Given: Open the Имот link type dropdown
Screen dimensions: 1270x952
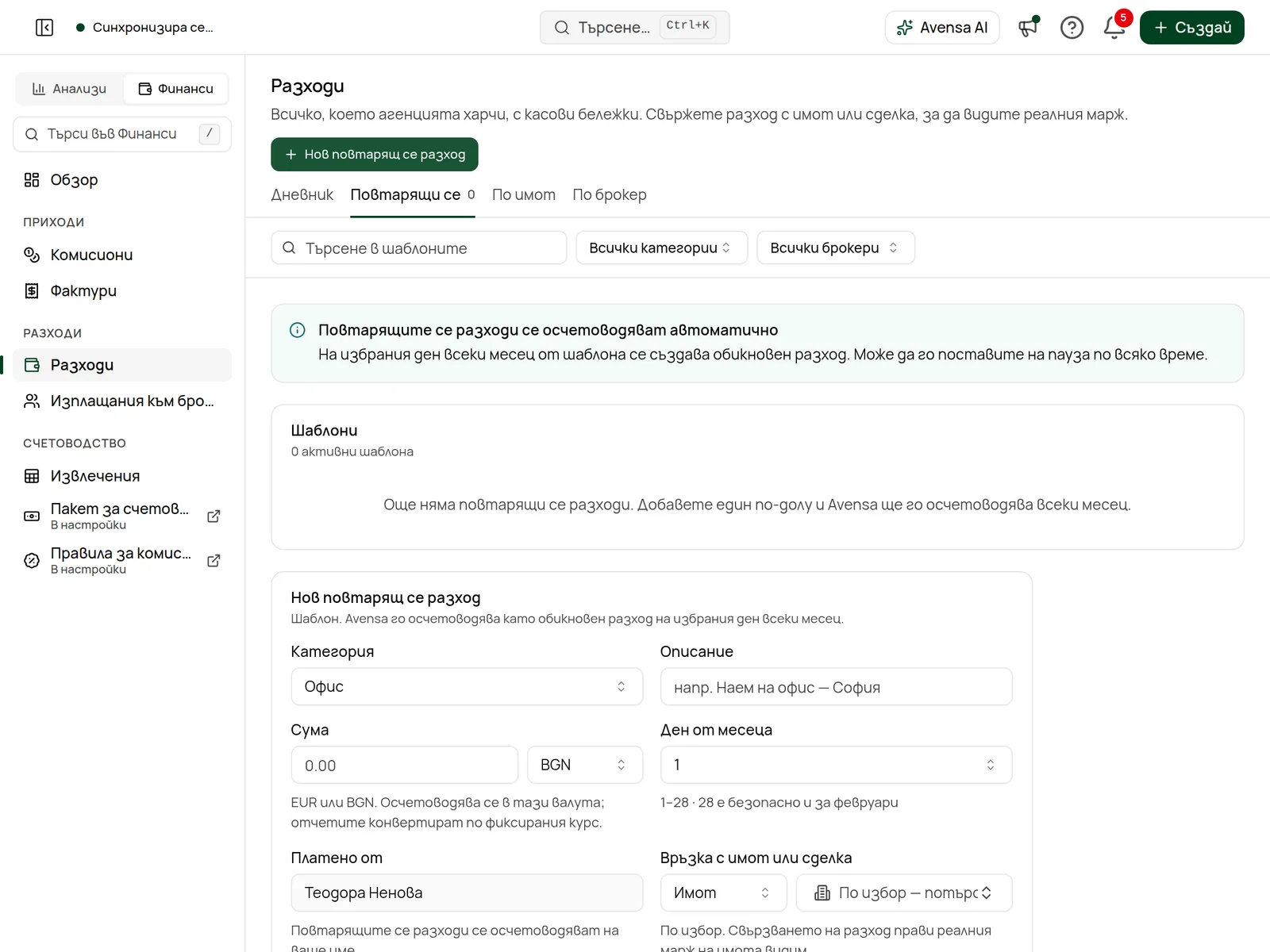Looking at the screenshot, I should (723, 893).
